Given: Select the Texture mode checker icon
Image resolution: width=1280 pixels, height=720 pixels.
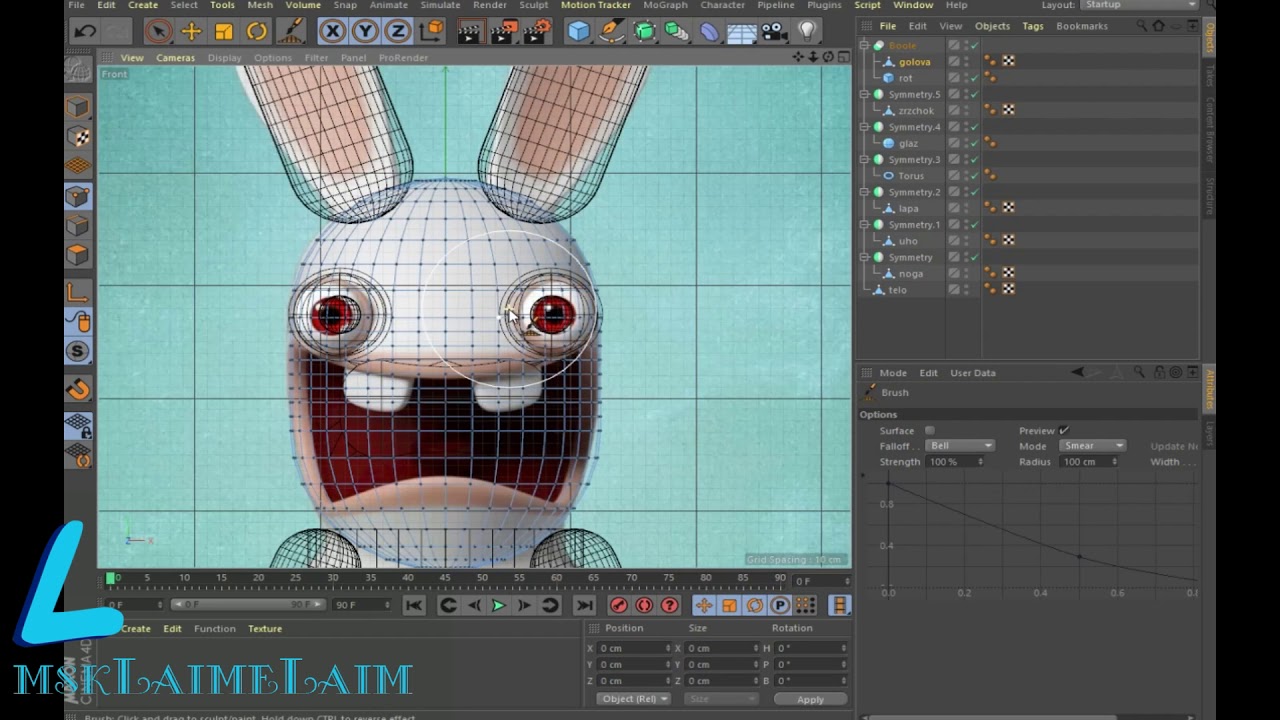Looking at the screenshot, I should tap(78, 137).
